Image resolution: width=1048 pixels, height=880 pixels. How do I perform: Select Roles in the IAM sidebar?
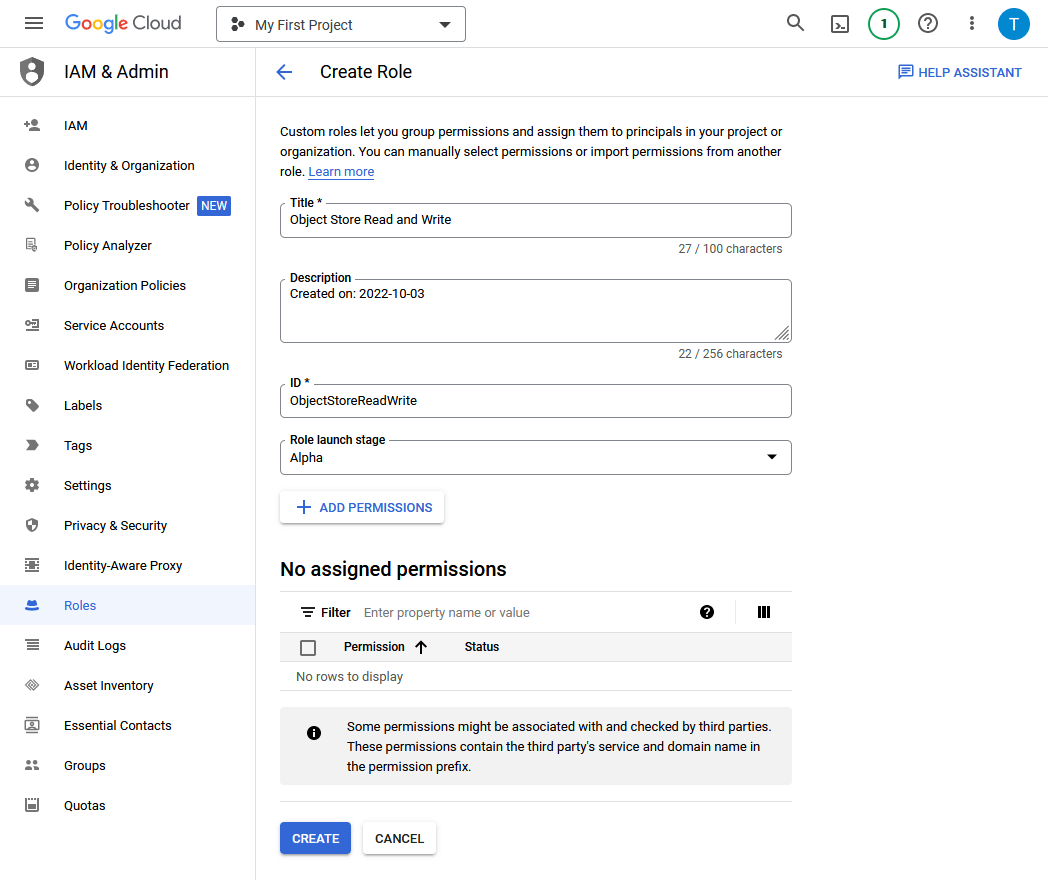coord(80,605)
